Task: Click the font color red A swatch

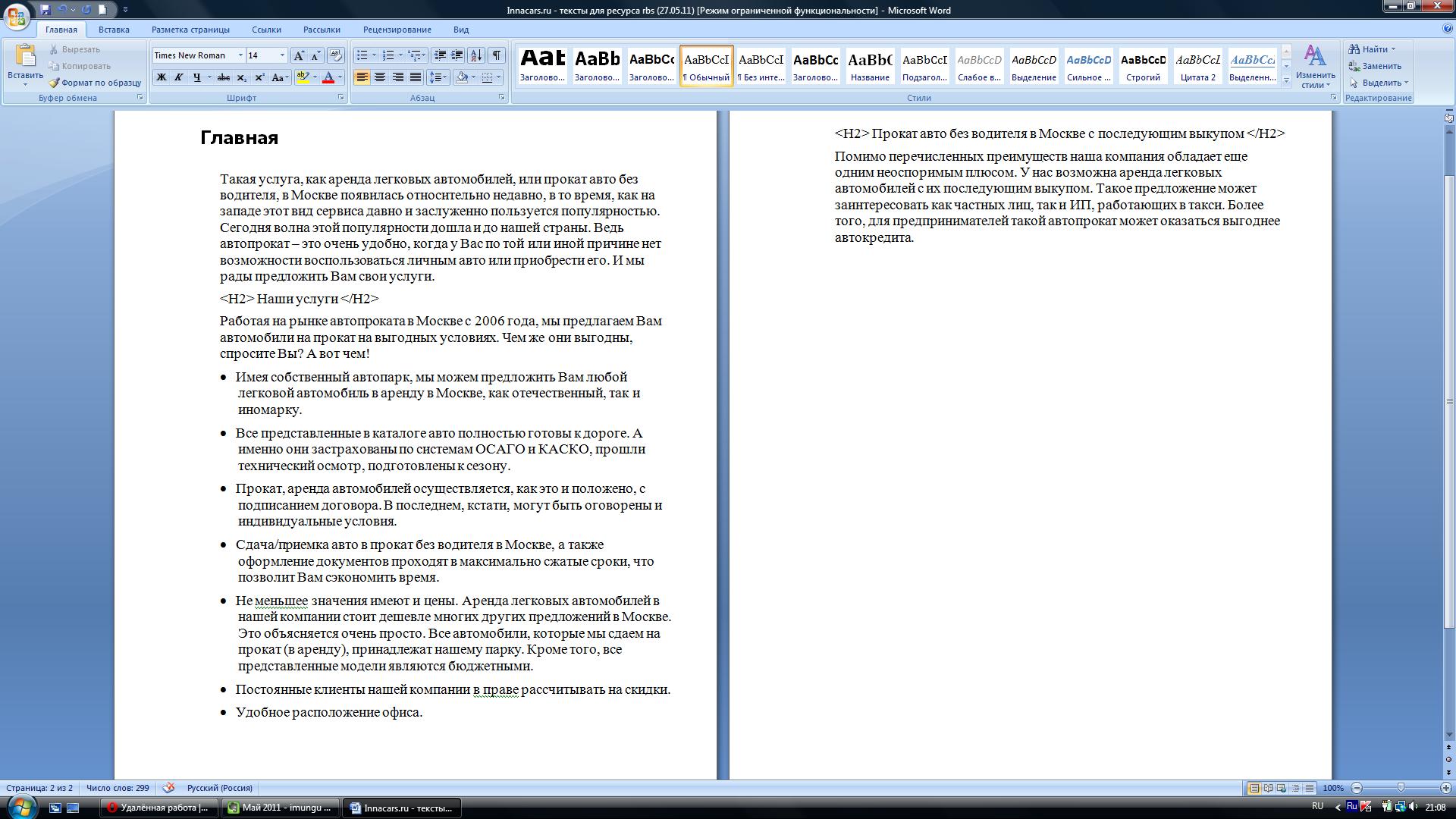Action: [328, 77]
